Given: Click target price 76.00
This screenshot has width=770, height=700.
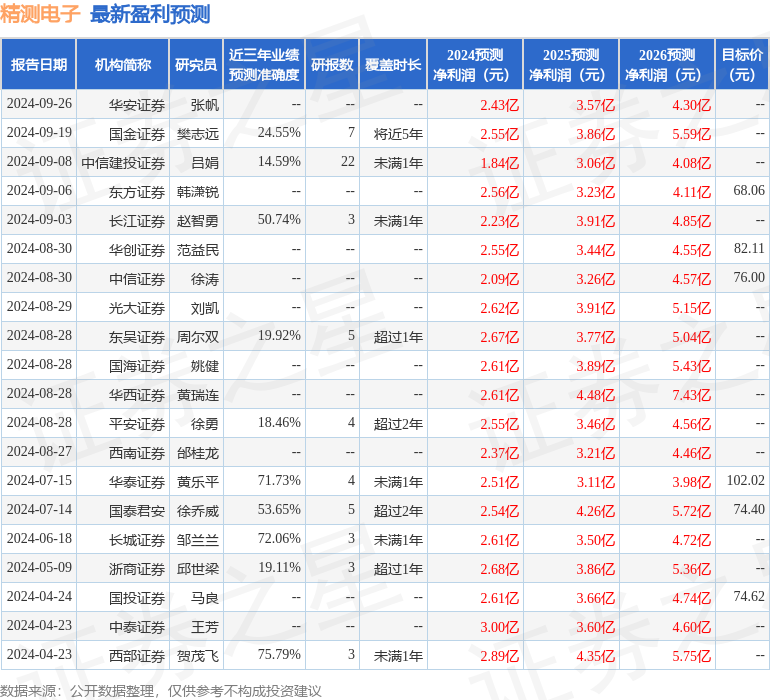Looking at the screenshot, I should [749, 278].
